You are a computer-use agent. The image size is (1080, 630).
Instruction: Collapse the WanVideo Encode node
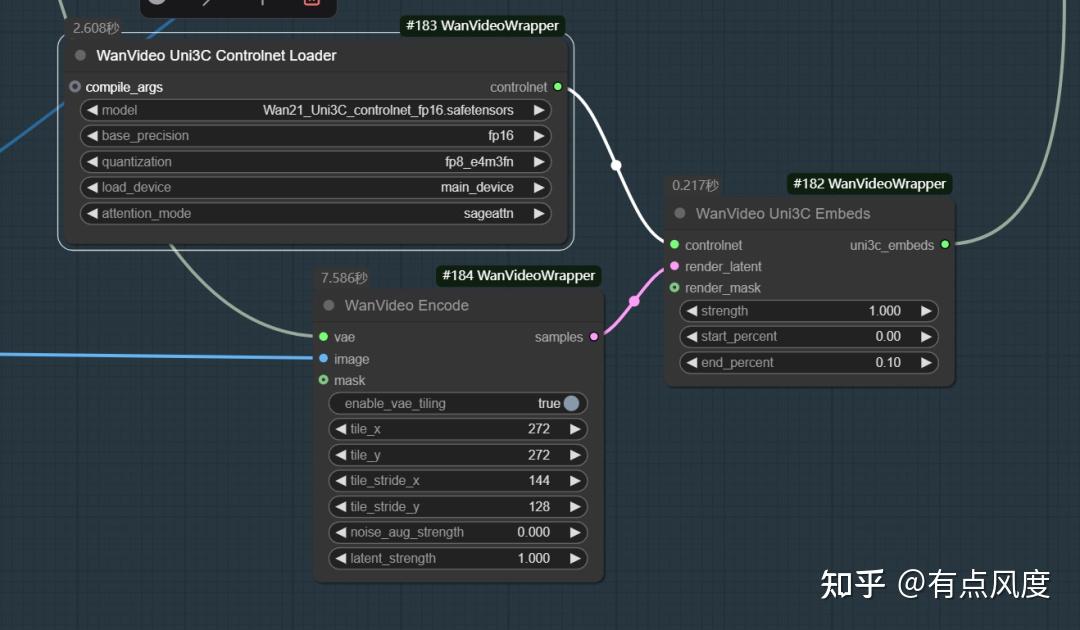click(x=328, y=305)
